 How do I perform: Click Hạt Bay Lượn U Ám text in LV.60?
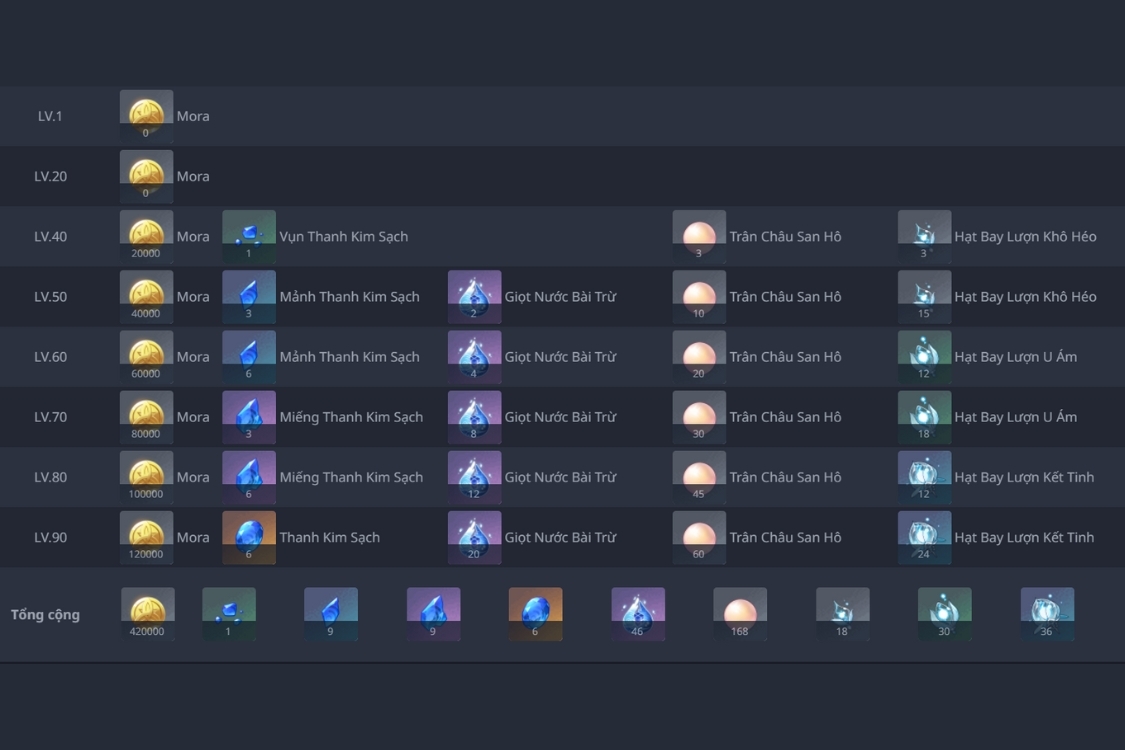tap(1015, 357)
